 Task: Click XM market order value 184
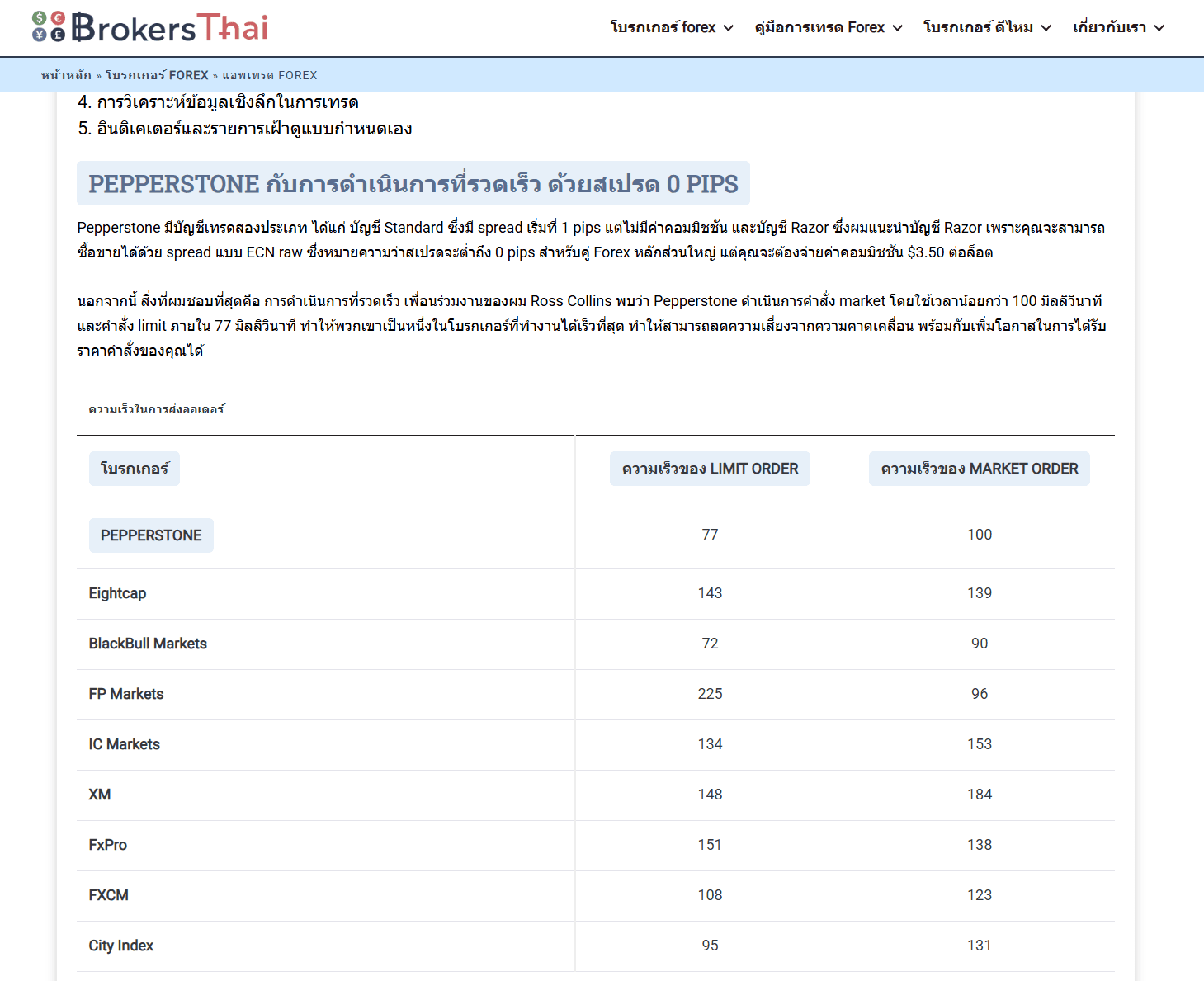[980, 795]
